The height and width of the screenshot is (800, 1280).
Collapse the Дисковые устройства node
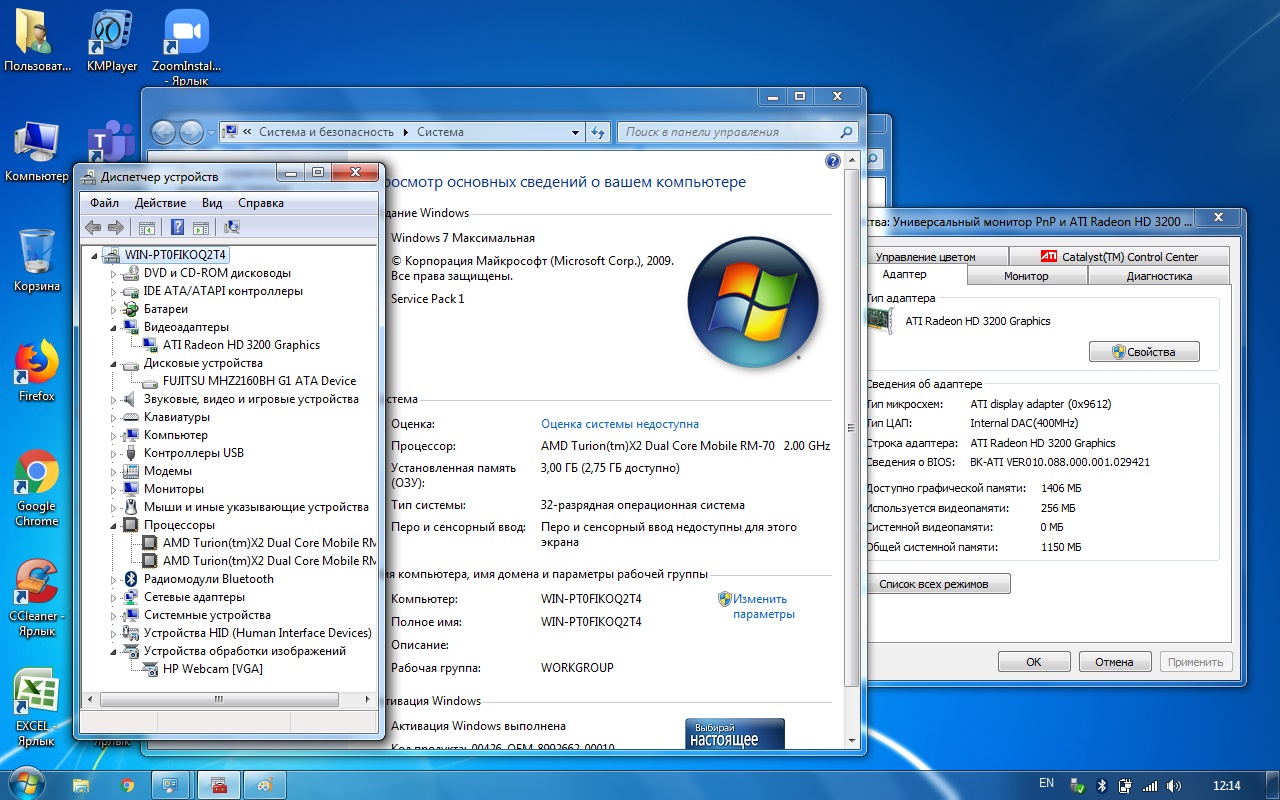pos(113,363)
